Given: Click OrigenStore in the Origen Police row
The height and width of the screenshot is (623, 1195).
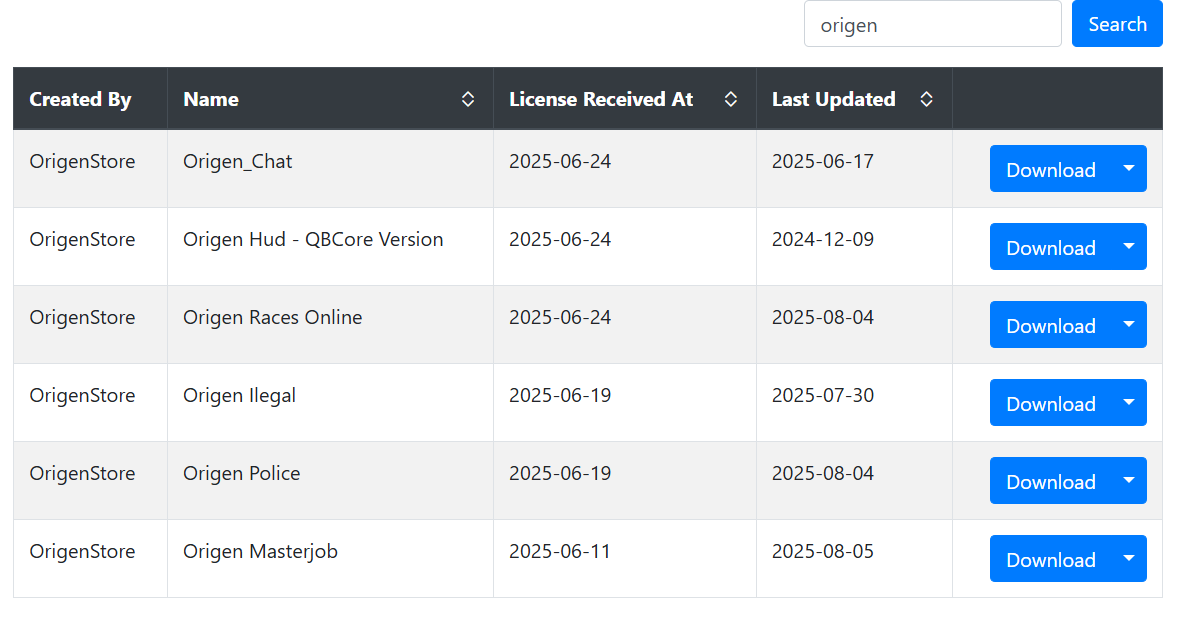Looking at the screenshot, I should (x=82, y=474).
